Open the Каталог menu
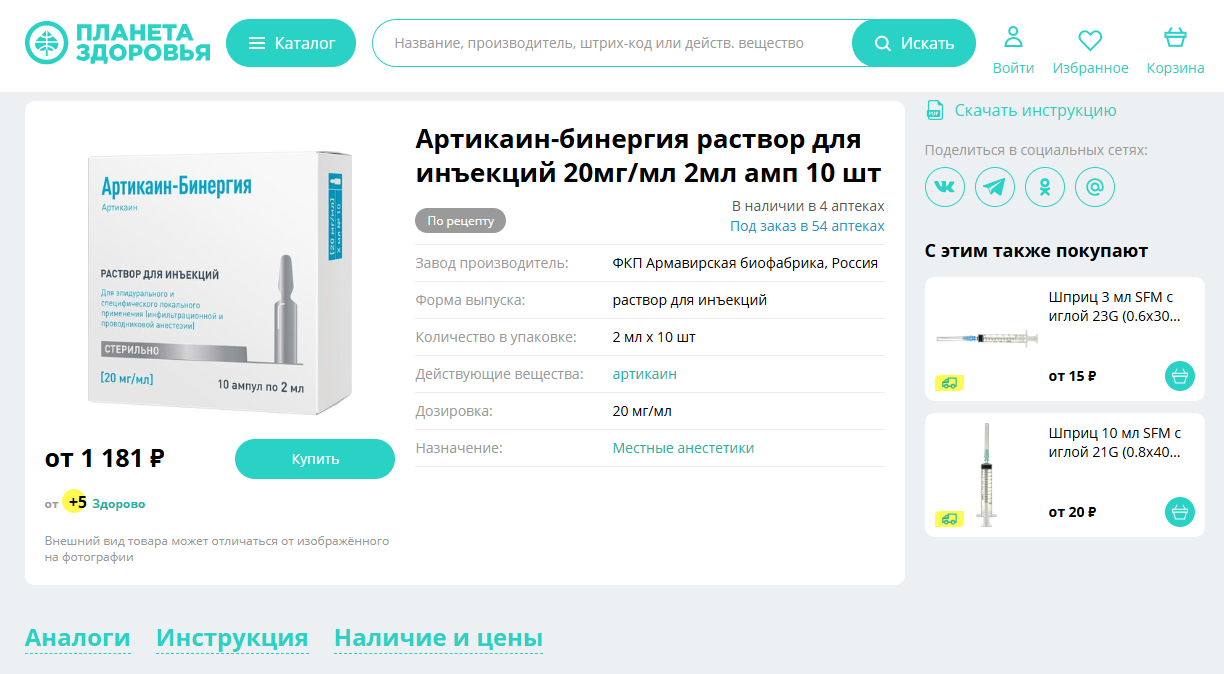Screen dimensions: 1224x674 (291, 43)
